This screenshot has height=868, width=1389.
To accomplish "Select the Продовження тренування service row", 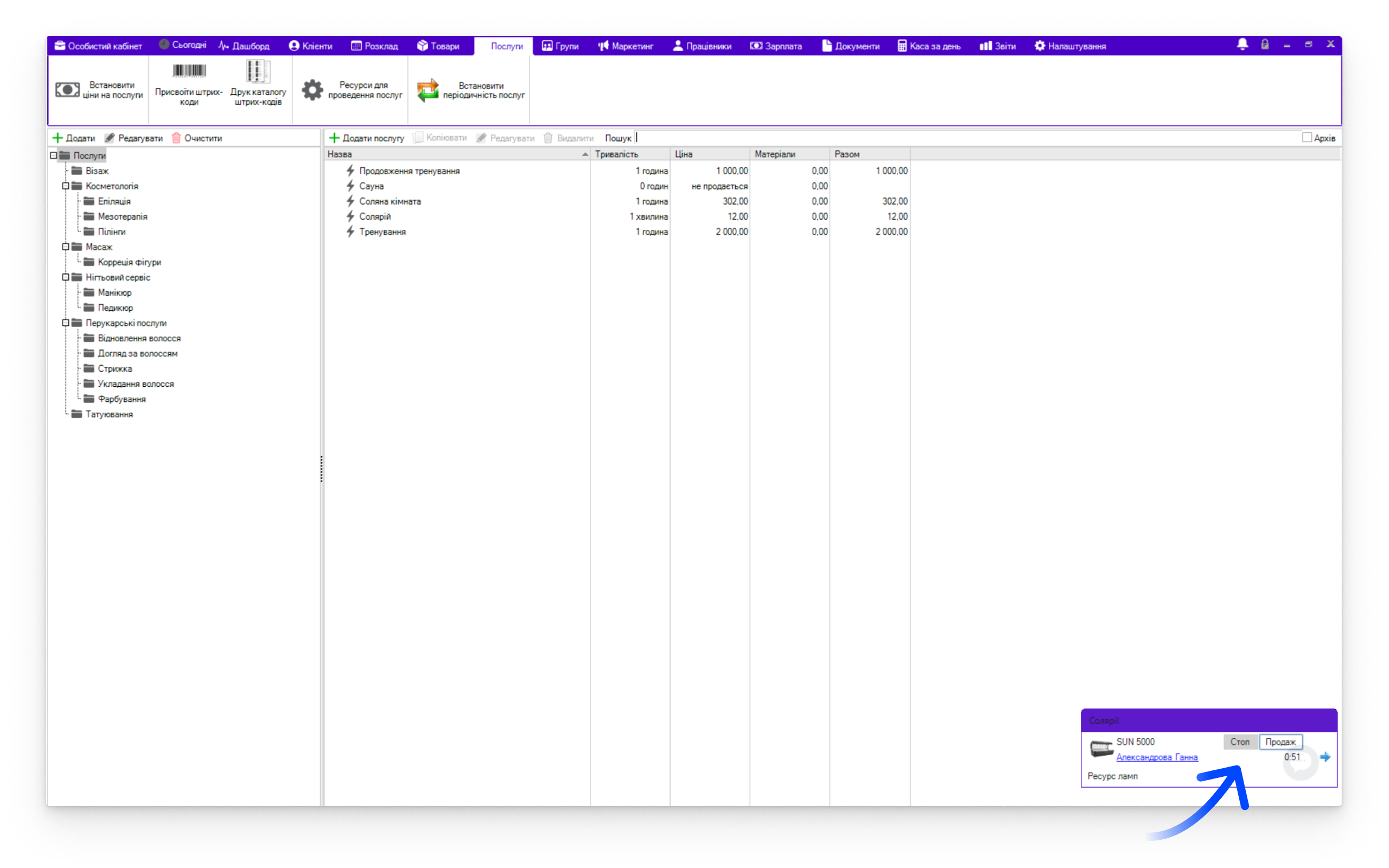I will coord(617,170).
